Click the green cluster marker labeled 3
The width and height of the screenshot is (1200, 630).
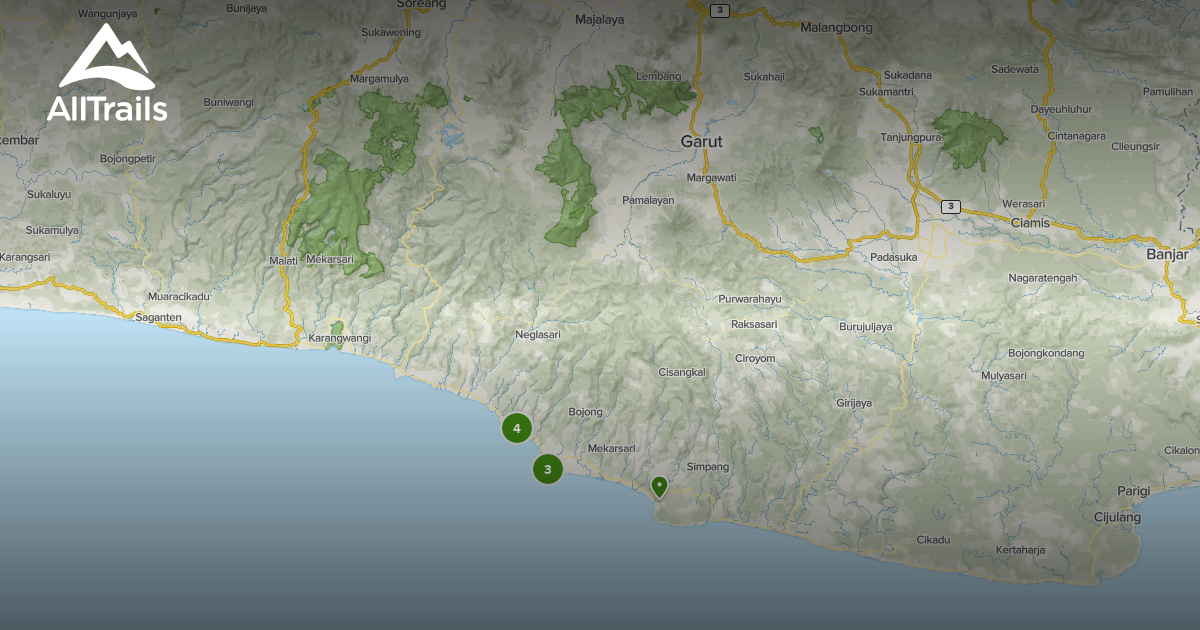pyautogui.click(x=548, y=468)
